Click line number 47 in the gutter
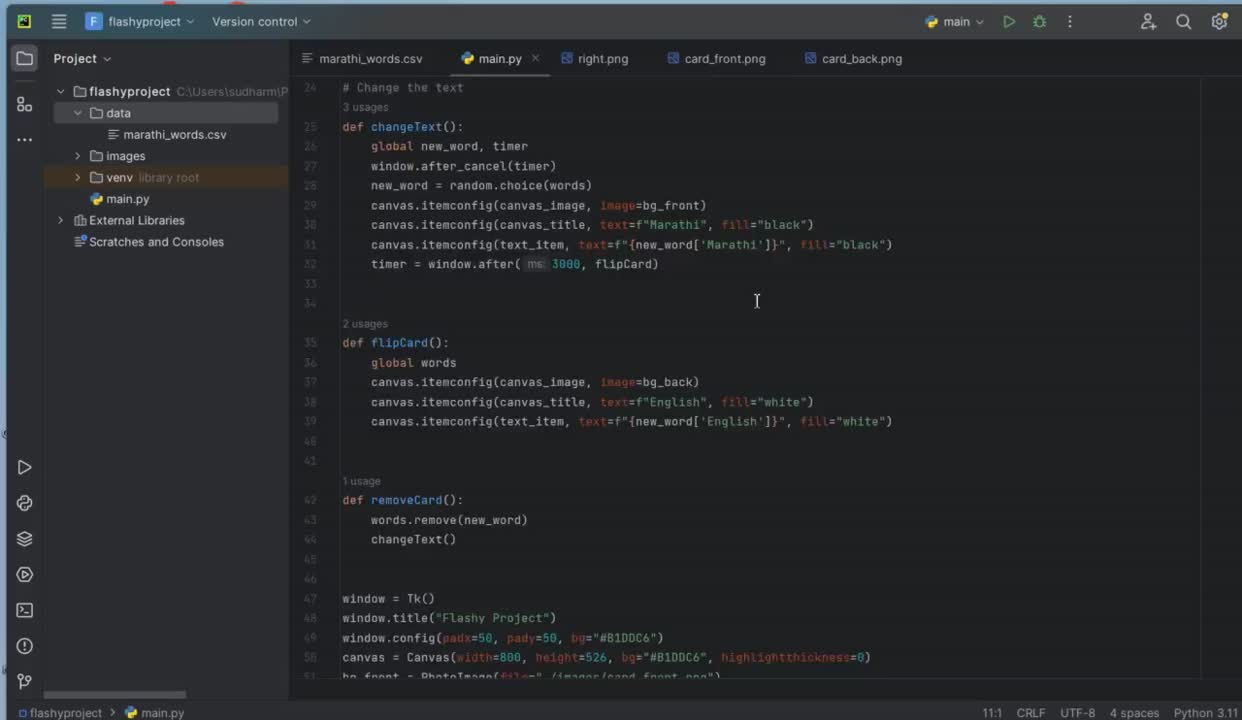 coord(310,599)
